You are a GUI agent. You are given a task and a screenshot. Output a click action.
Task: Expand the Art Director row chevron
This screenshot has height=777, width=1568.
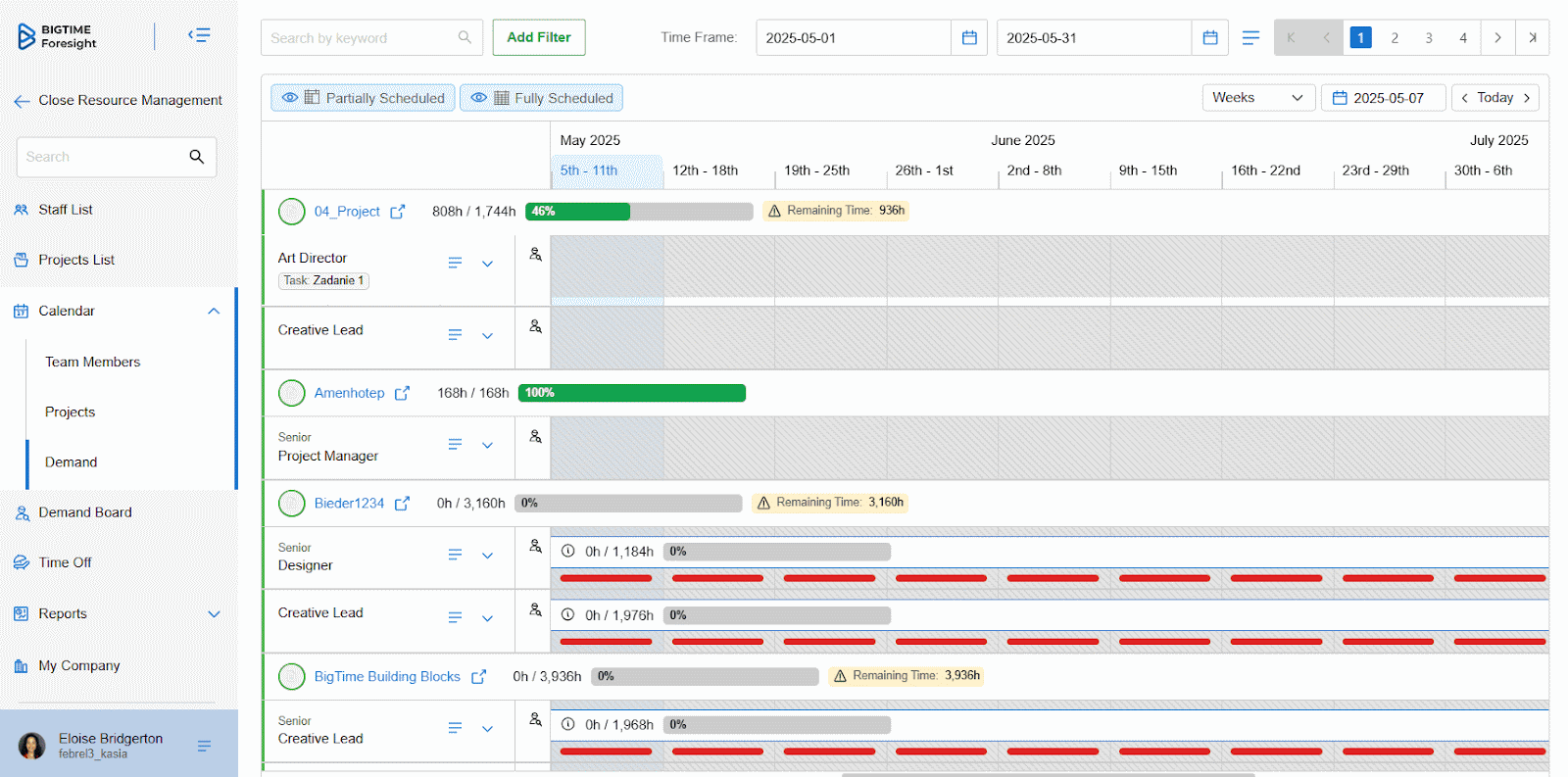pyautogui.click(x=487, y=264)
